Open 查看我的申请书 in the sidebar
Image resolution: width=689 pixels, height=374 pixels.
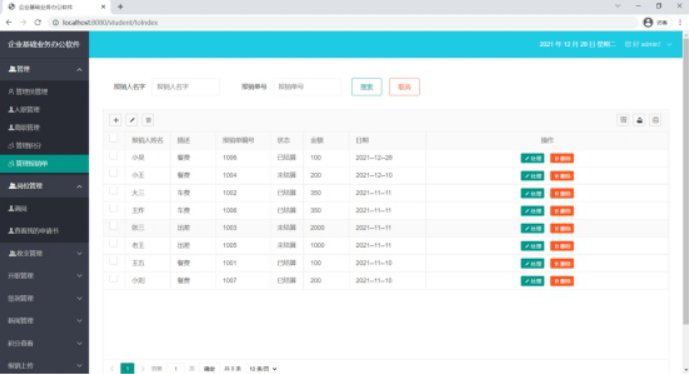pos(44,231)
